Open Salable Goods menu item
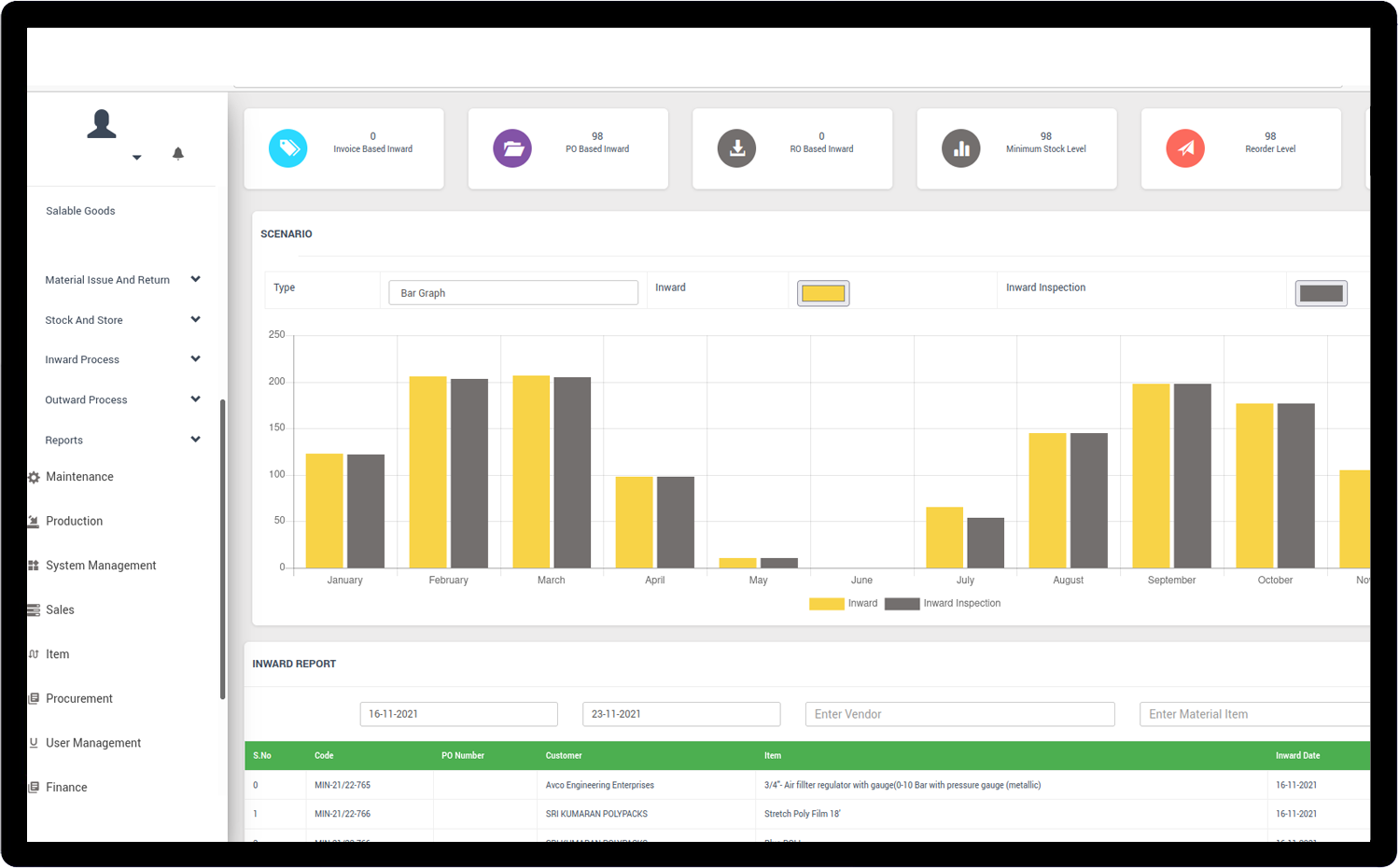The height and width of the screenshot is (868, 1399). [80, 211]
